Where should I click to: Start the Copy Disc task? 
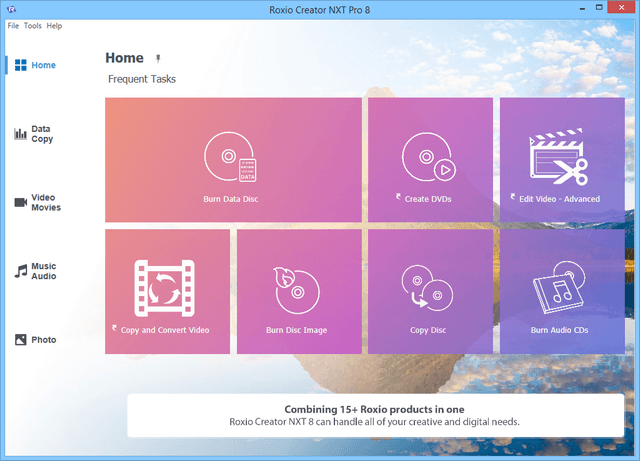tap(430, 291)
